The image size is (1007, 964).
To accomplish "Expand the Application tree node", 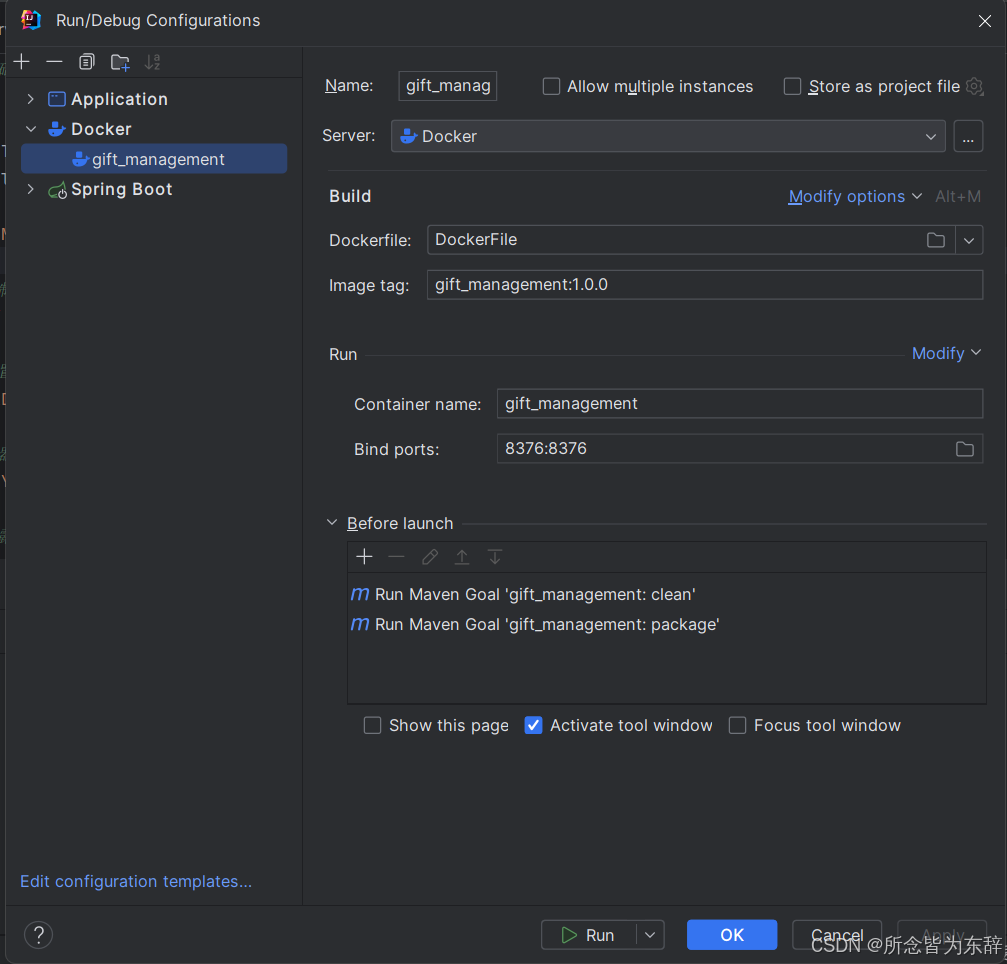I will [x=30, y=99].
